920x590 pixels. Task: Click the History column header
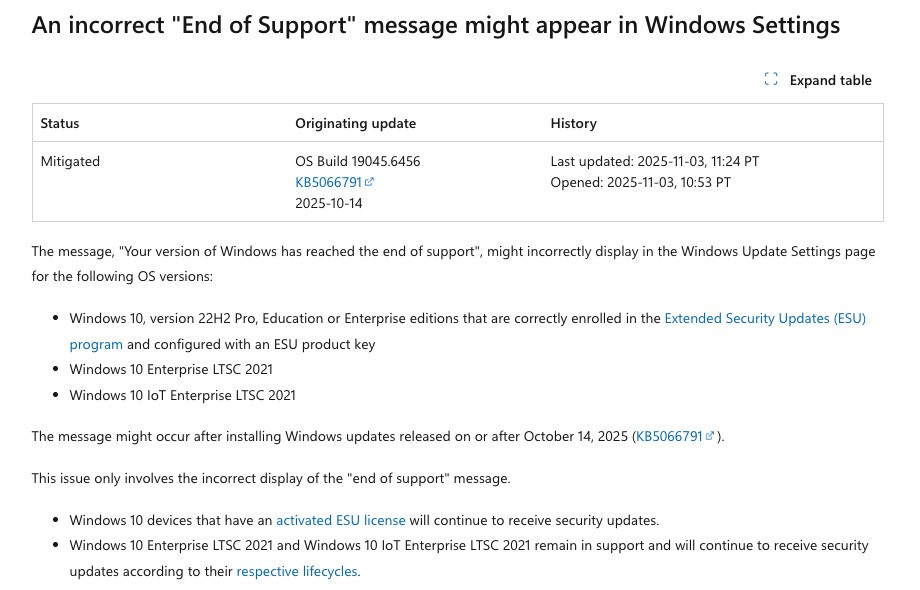pyautogui.click(x=573, y=123)
